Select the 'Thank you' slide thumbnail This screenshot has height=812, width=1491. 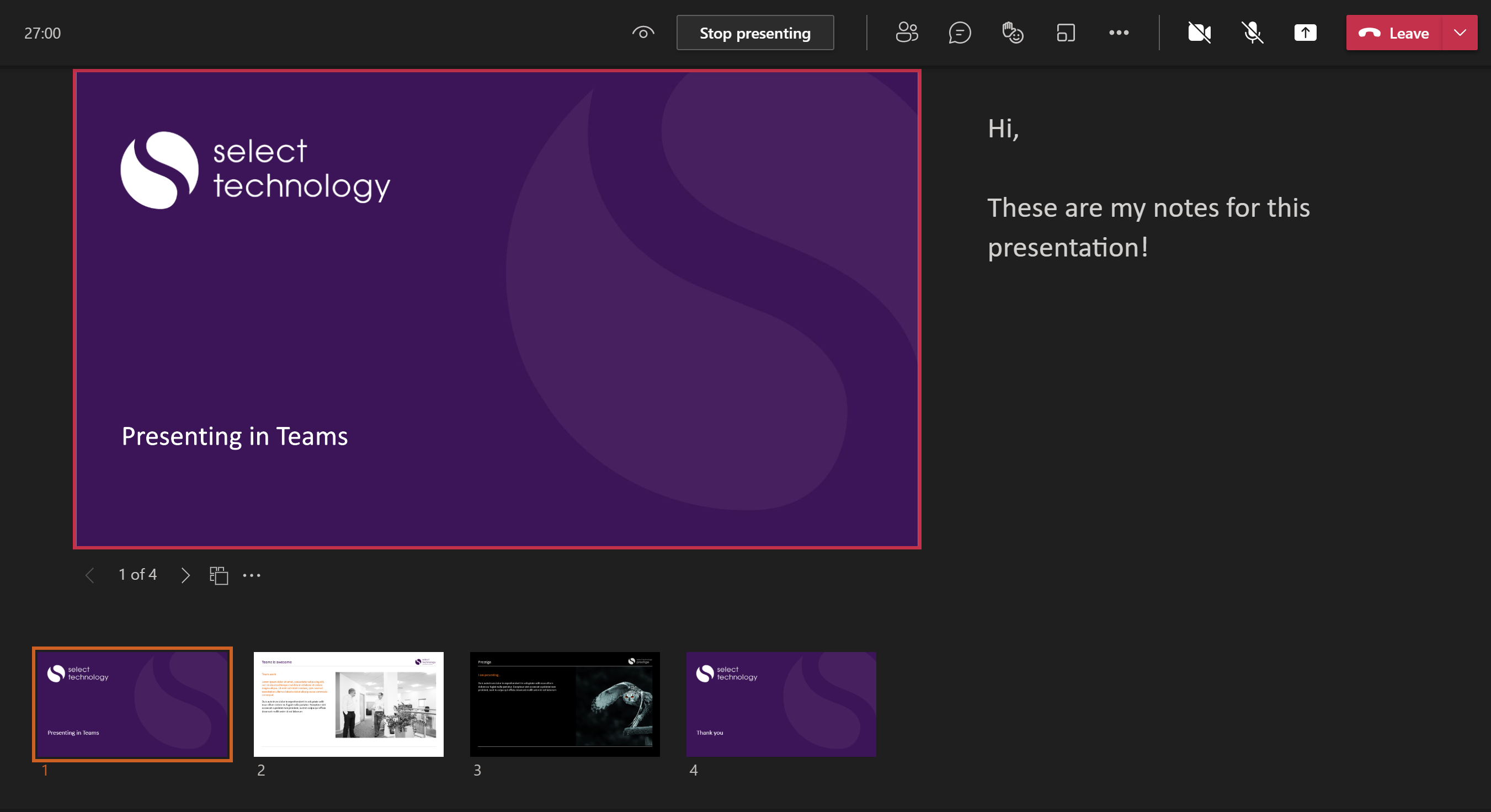pos(781,704)
